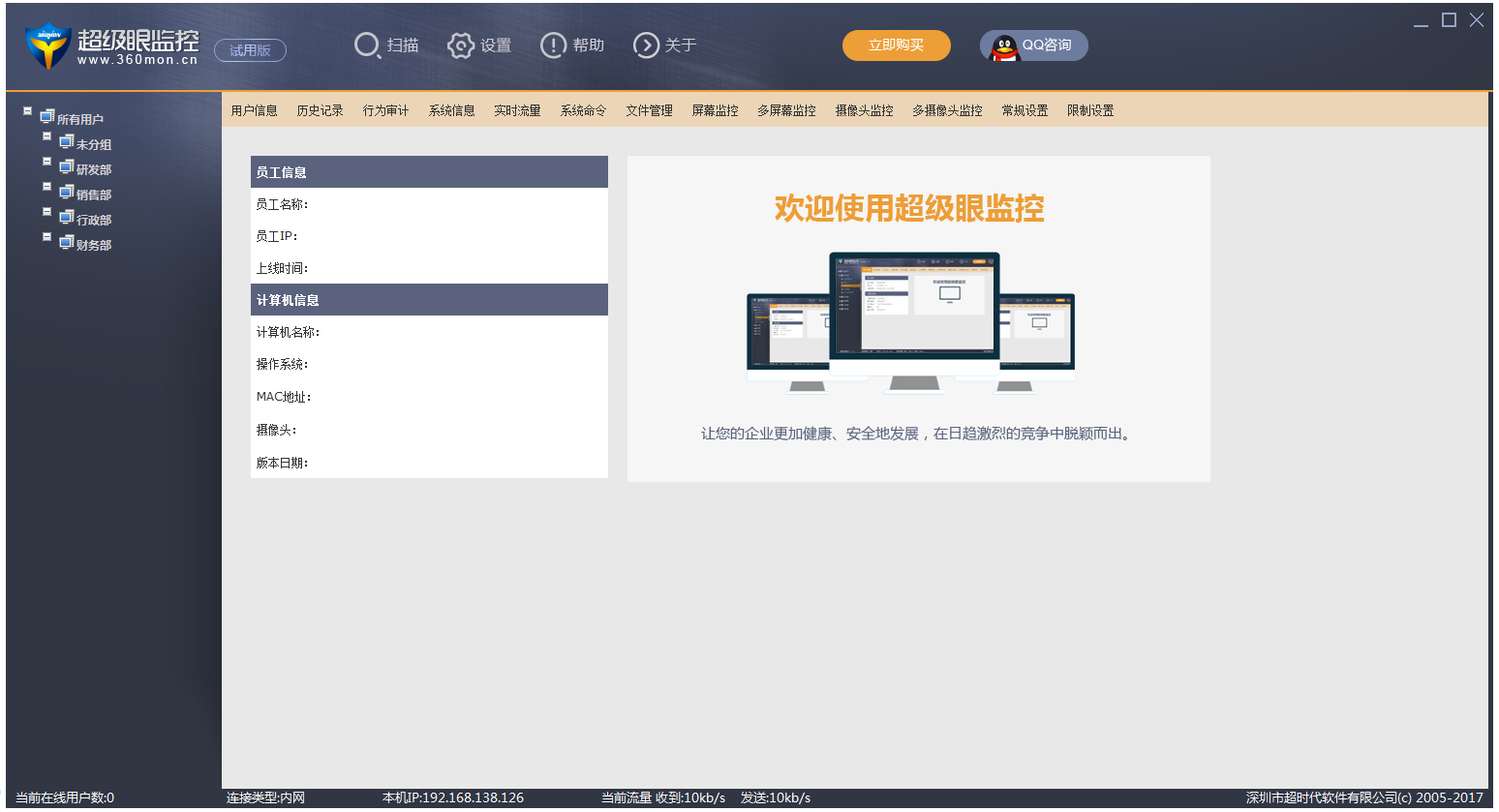Image resolution: width=1499 pixels, height=812 pixels.
Task: Click the 行政部 computer icon
Action: tap(66, 218)
